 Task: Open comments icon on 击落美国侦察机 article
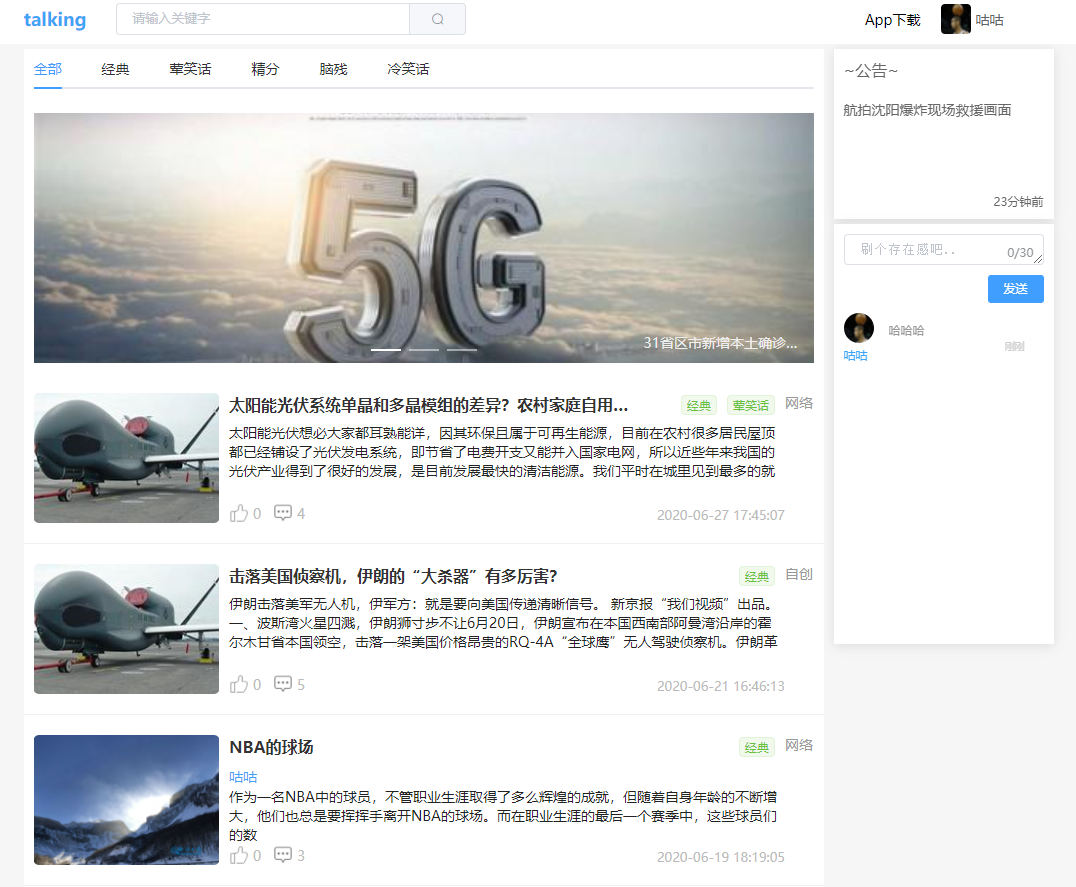tap(283, 684)
